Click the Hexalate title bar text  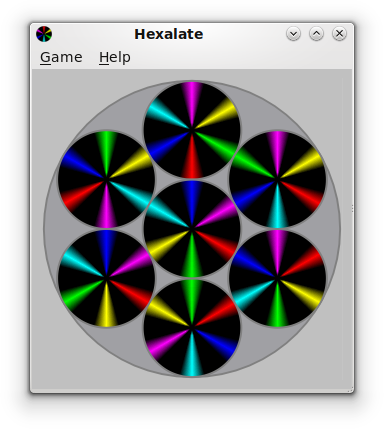click(x=169, y=34)
